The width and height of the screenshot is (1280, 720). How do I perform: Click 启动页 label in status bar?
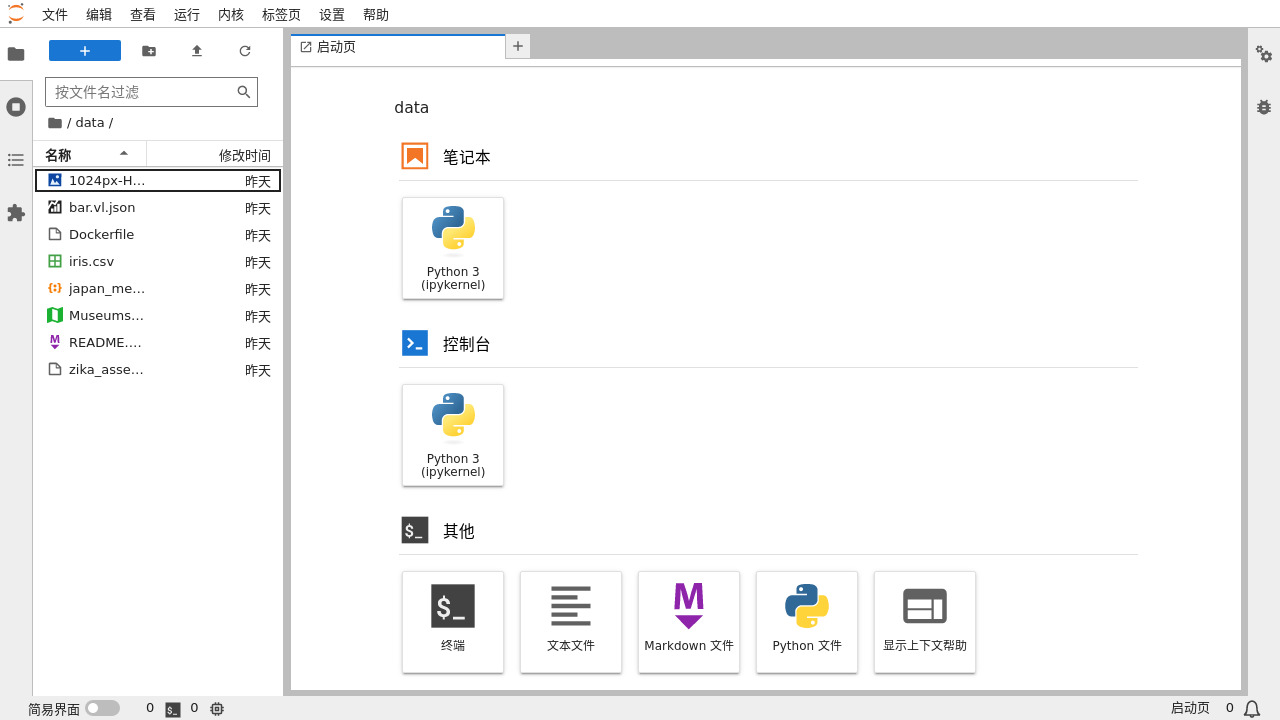coord(1190,708)
